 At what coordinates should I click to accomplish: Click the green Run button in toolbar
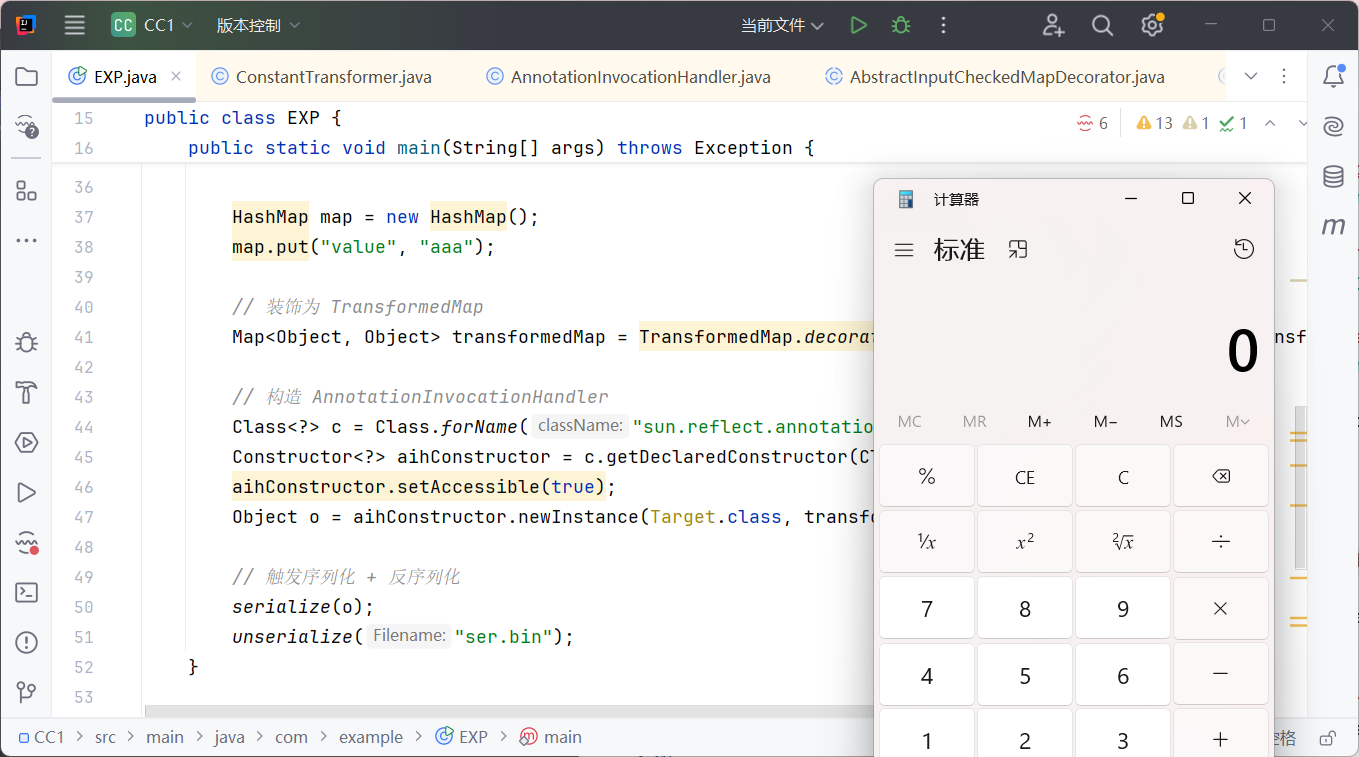click(x=858, y=26)
